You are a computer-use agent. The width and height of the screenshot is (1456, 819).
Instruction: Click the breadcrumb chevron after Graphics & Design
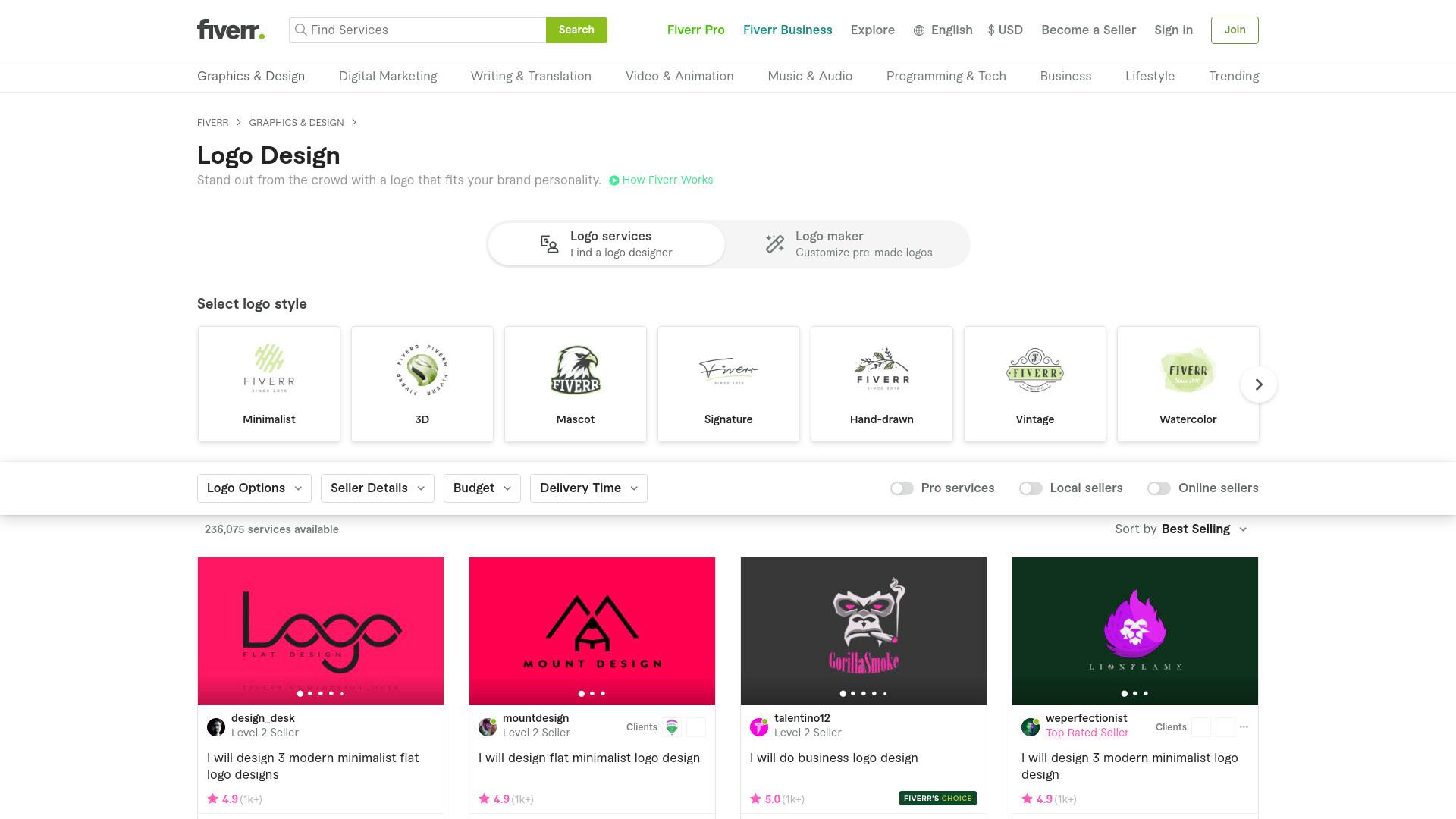(353, 123)
